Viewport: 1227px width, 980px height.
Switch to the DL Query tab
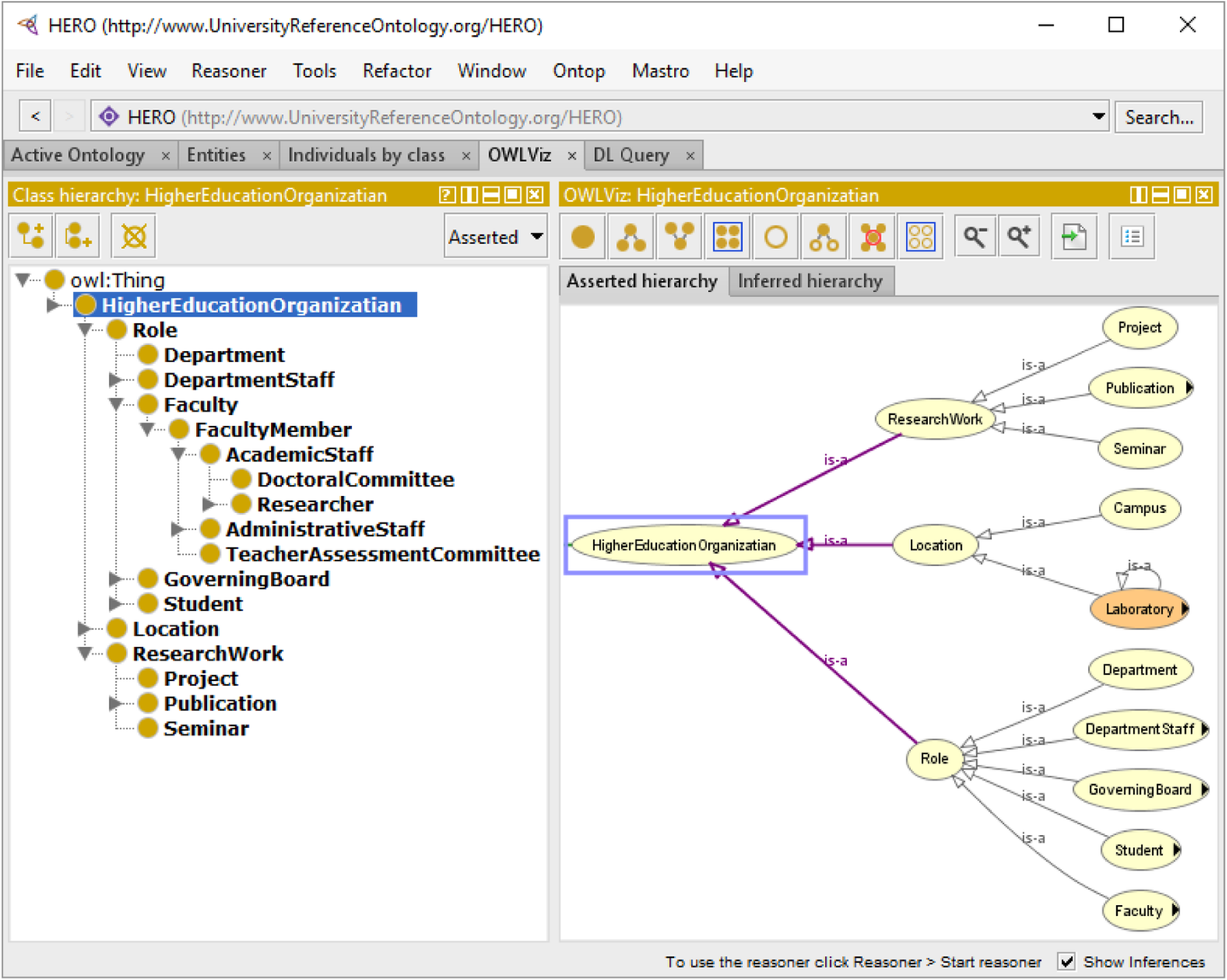point(631,155)
